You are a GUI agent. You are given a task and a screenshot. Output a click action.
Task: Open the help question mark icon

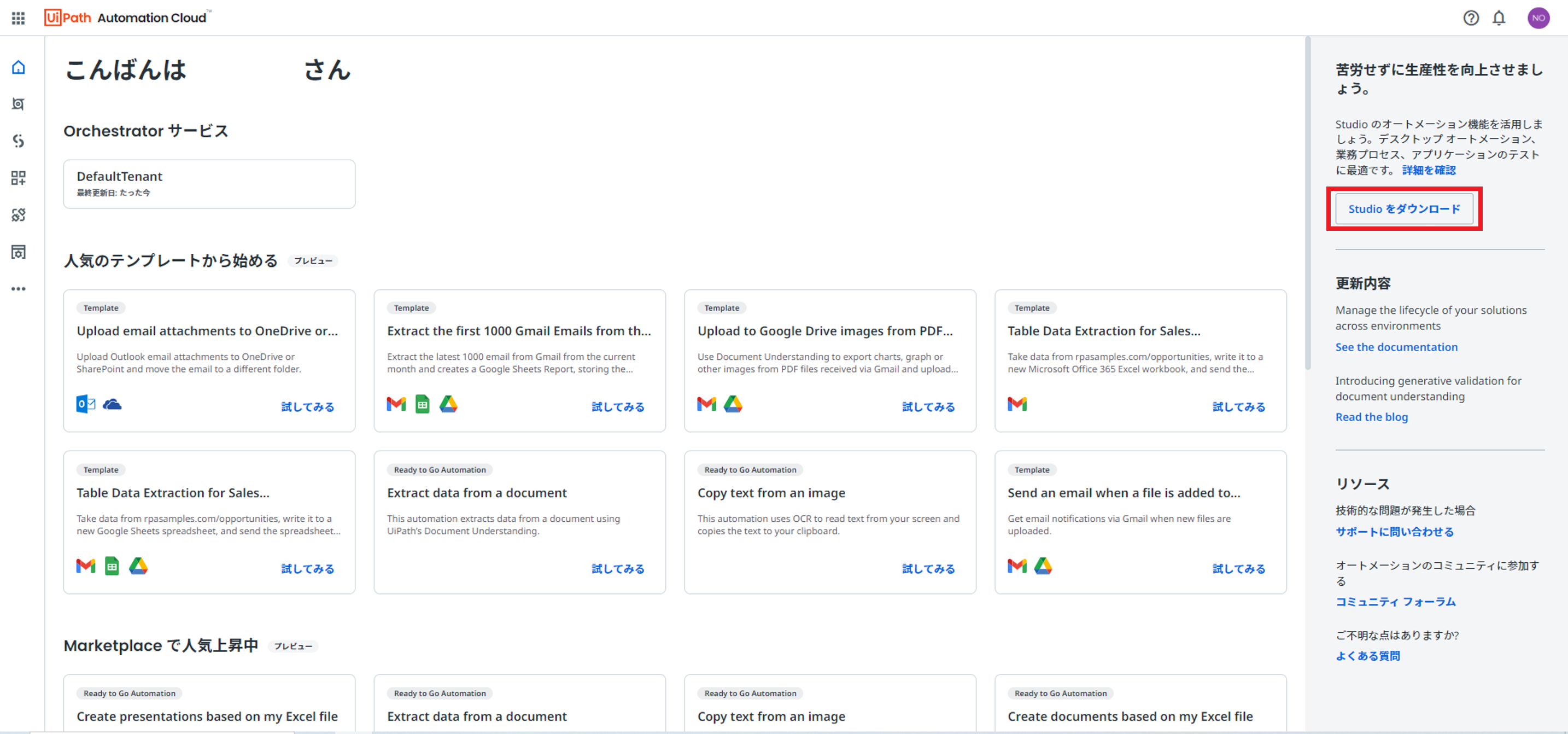pos(1471,18)
